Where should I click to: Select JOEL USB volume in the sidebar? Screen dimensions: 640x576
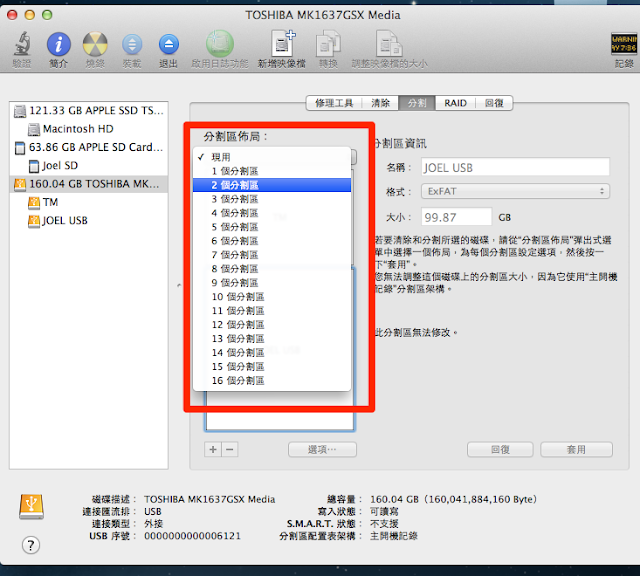[89, 221]
